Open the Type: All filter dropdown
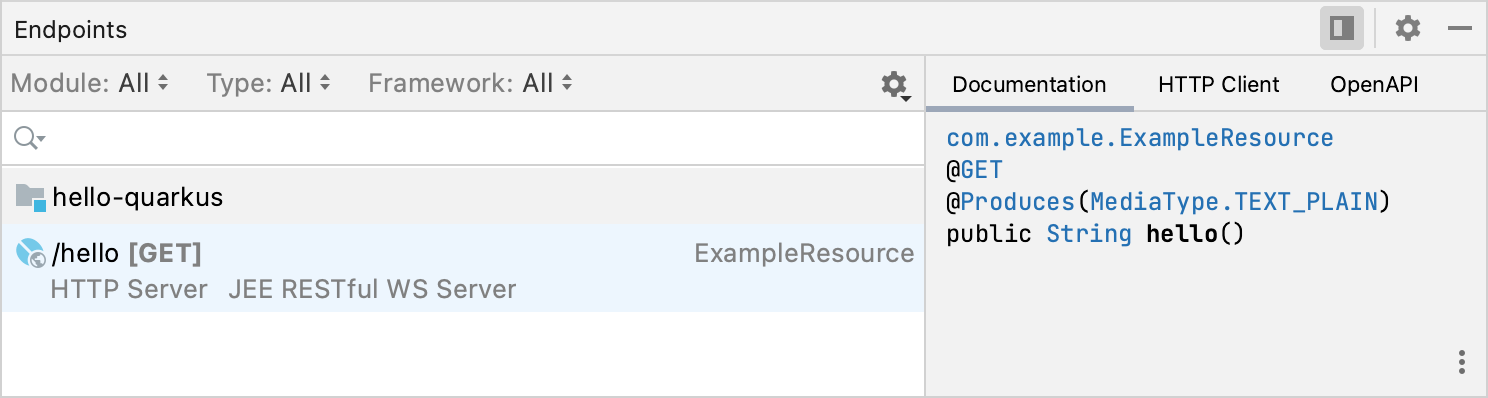 (x=269, y=83)
